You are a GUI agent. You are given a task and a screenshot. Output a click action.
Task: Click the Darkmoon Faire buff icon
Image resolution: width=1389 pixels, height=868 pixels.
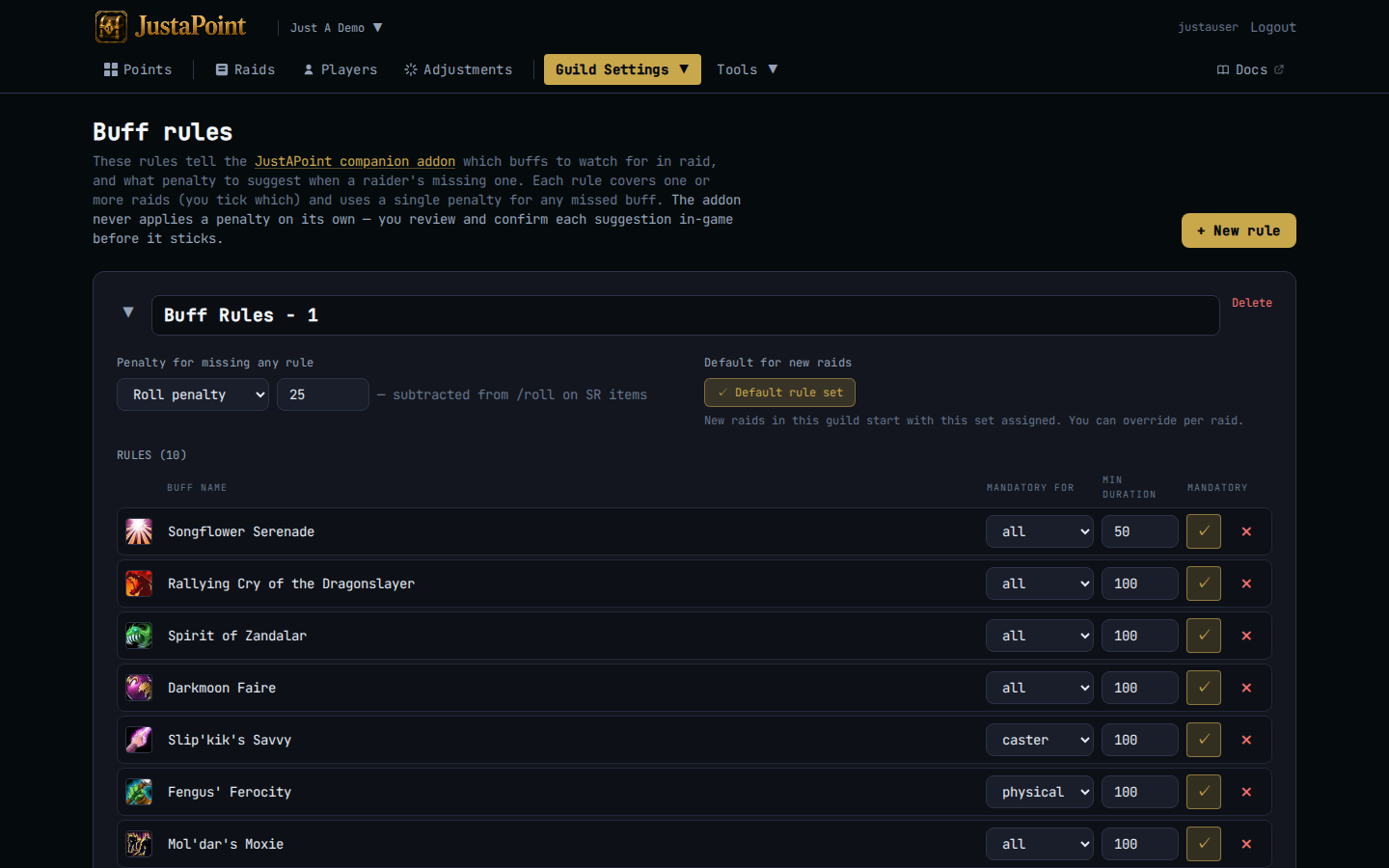[x=139, y=688]
